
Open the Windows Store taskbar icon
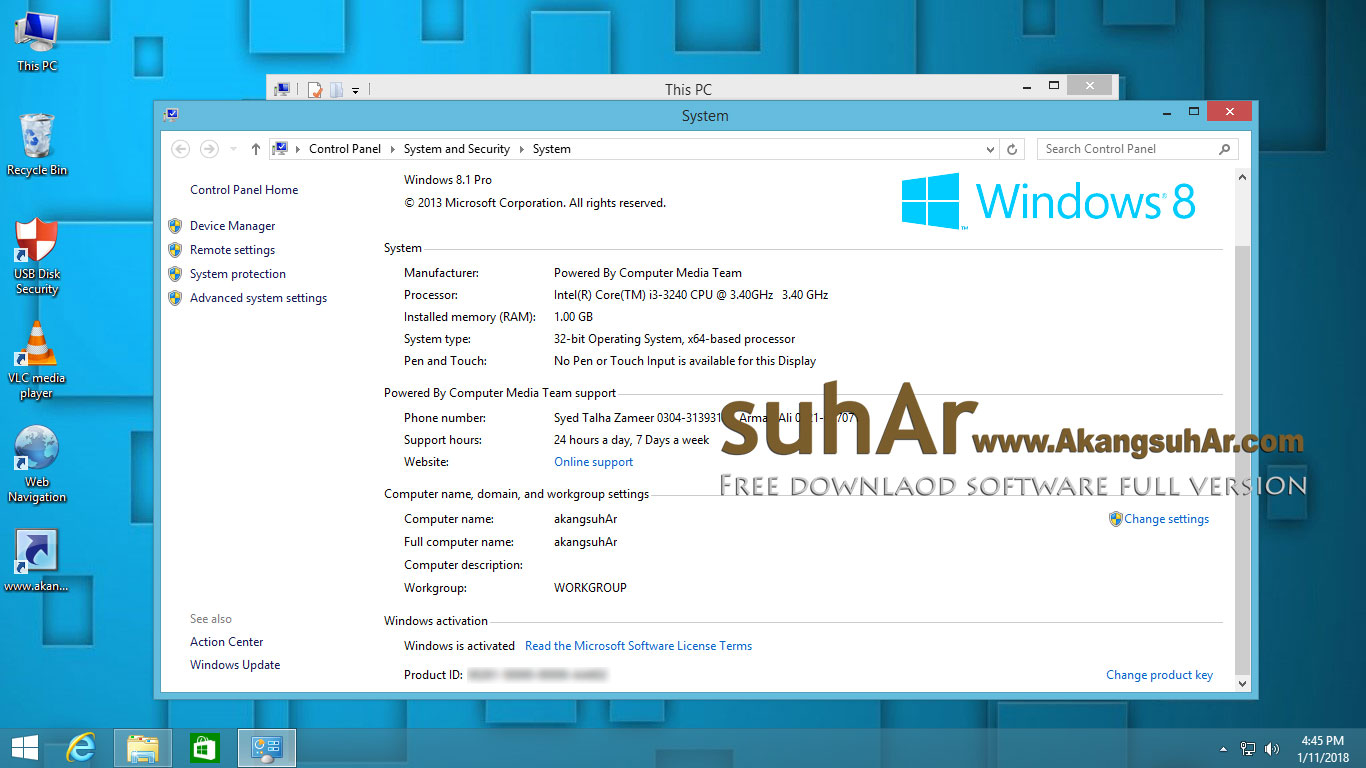[204, 748]
